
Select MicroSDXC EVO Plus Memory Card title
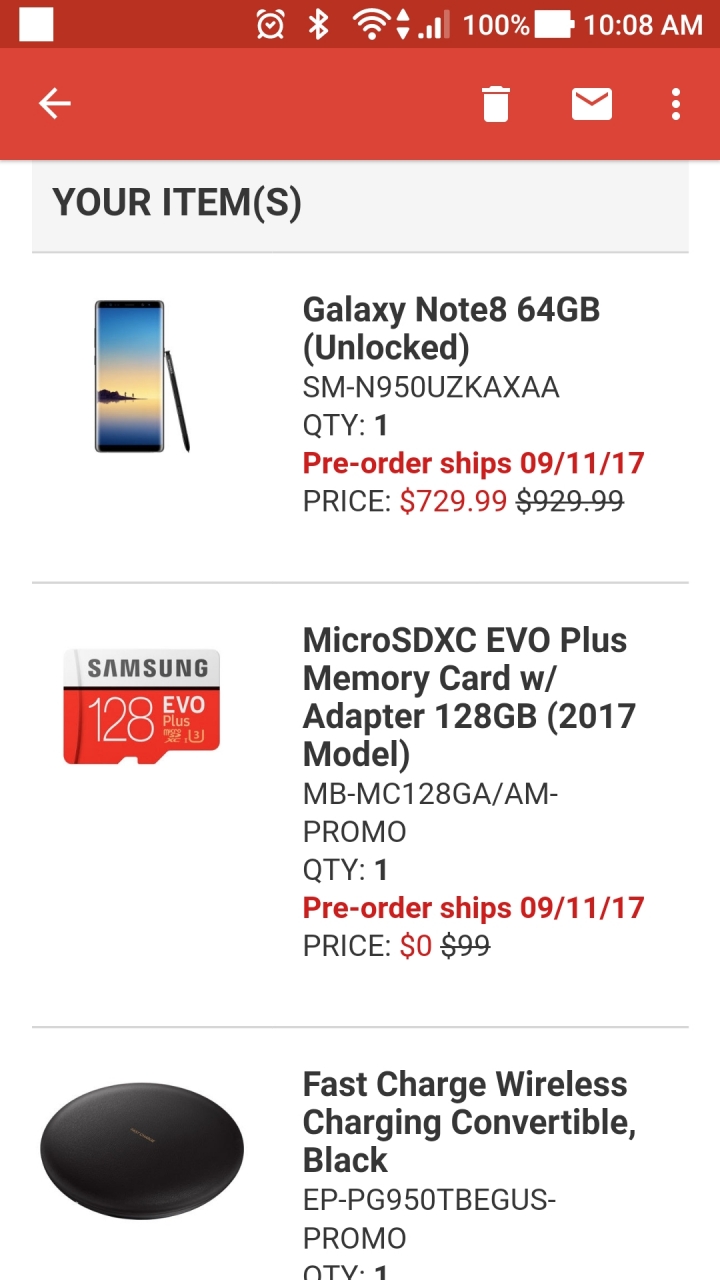click(470, 697)
